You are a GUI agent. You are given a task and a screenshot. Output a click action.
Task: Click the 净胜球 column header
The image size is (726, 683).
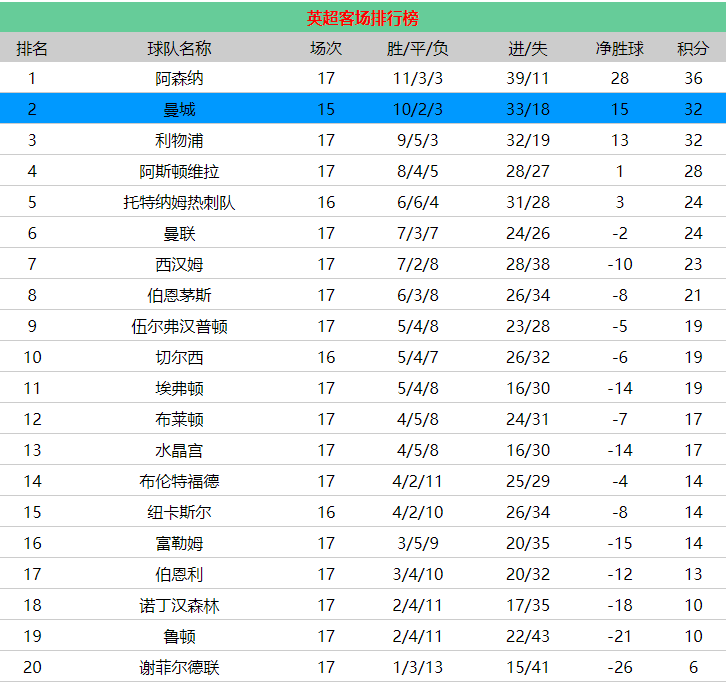(x=619, y=48)
